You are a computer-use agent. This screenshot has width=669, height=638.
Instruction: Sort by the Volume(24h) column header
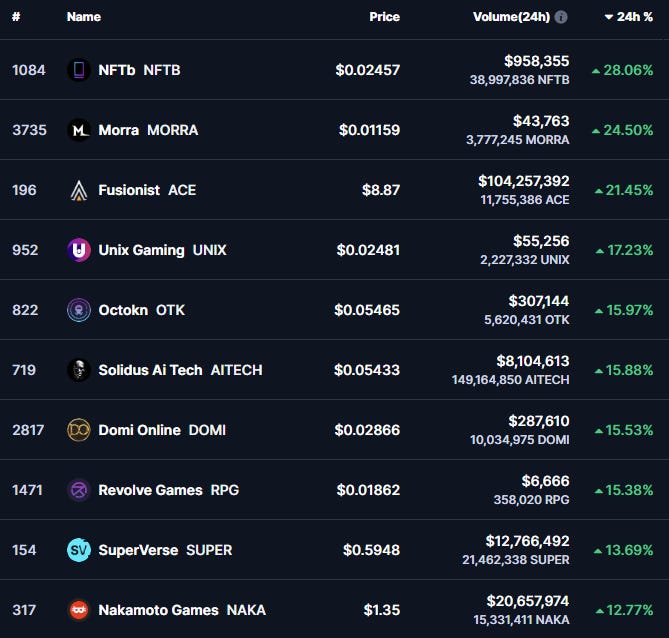512,17
